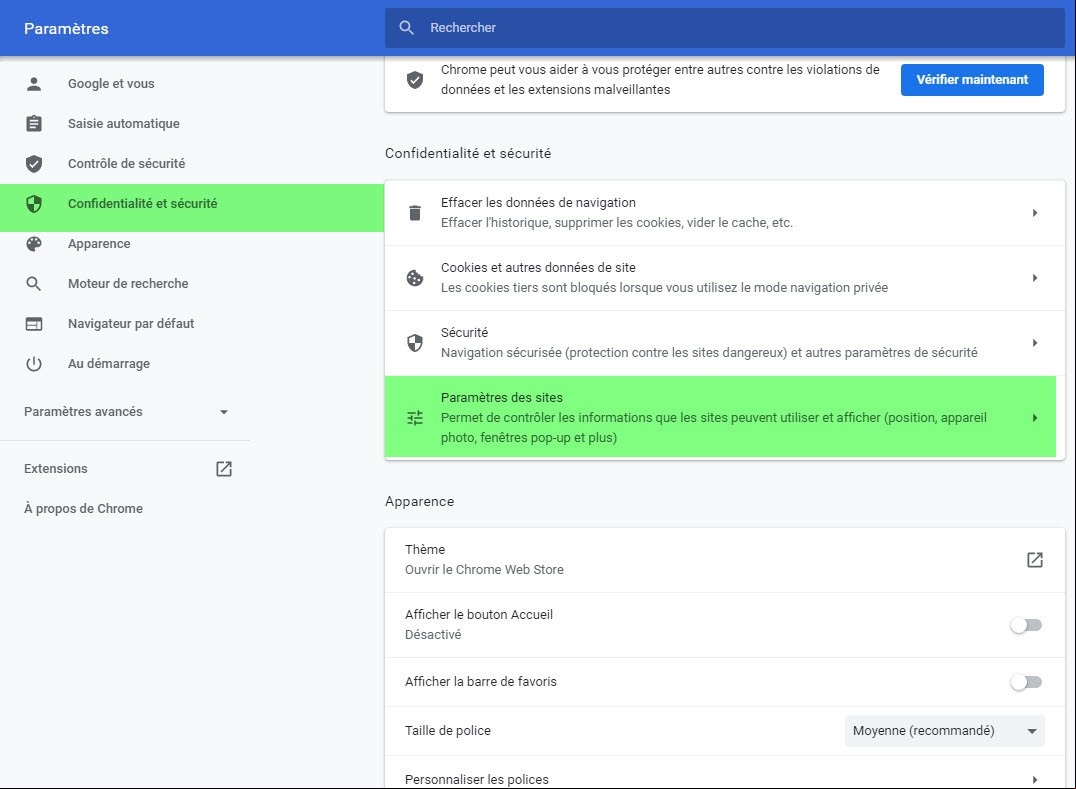Click the magnifier icon beside Moteur de recherche

(34, 283)
